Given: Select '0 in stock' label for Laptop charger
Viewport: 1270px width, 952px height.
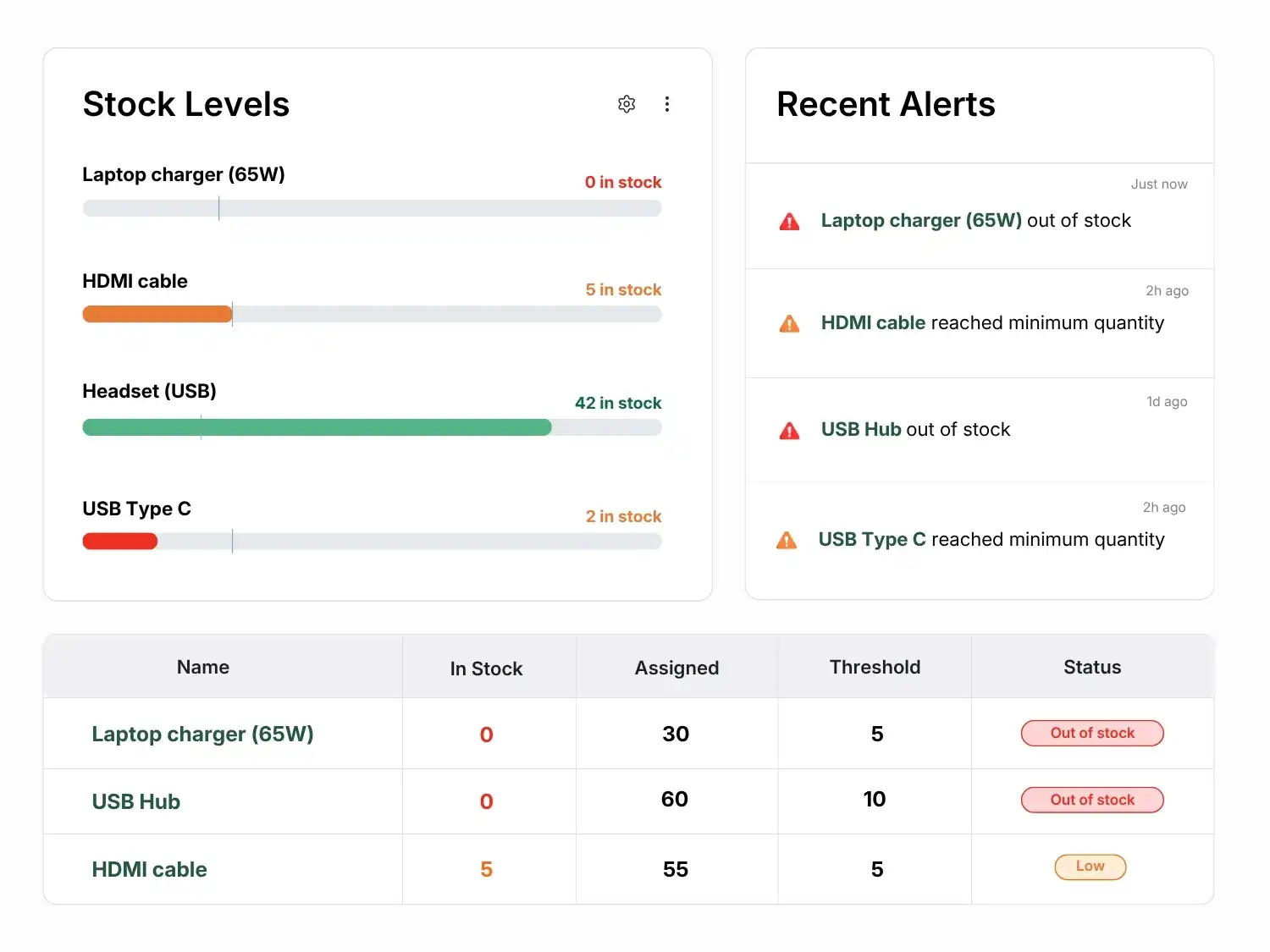Looking at the screenshot, I should [x=623, y=182].
